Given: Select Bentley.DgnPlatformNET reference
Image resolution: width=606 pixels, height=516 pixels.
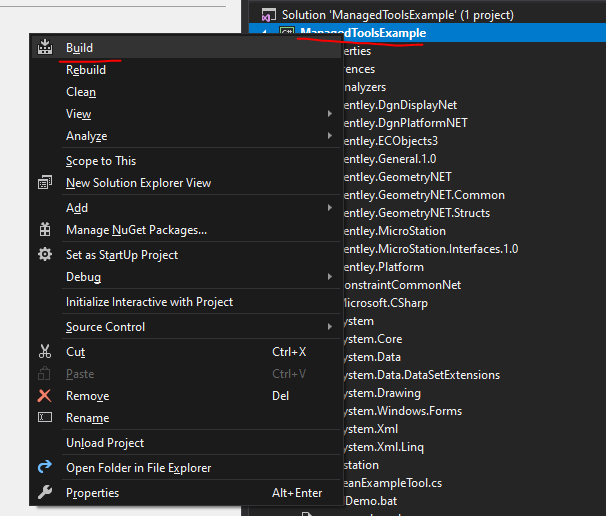Looking at the screenshot, I should pyautogui.click(x=405, y=123).
